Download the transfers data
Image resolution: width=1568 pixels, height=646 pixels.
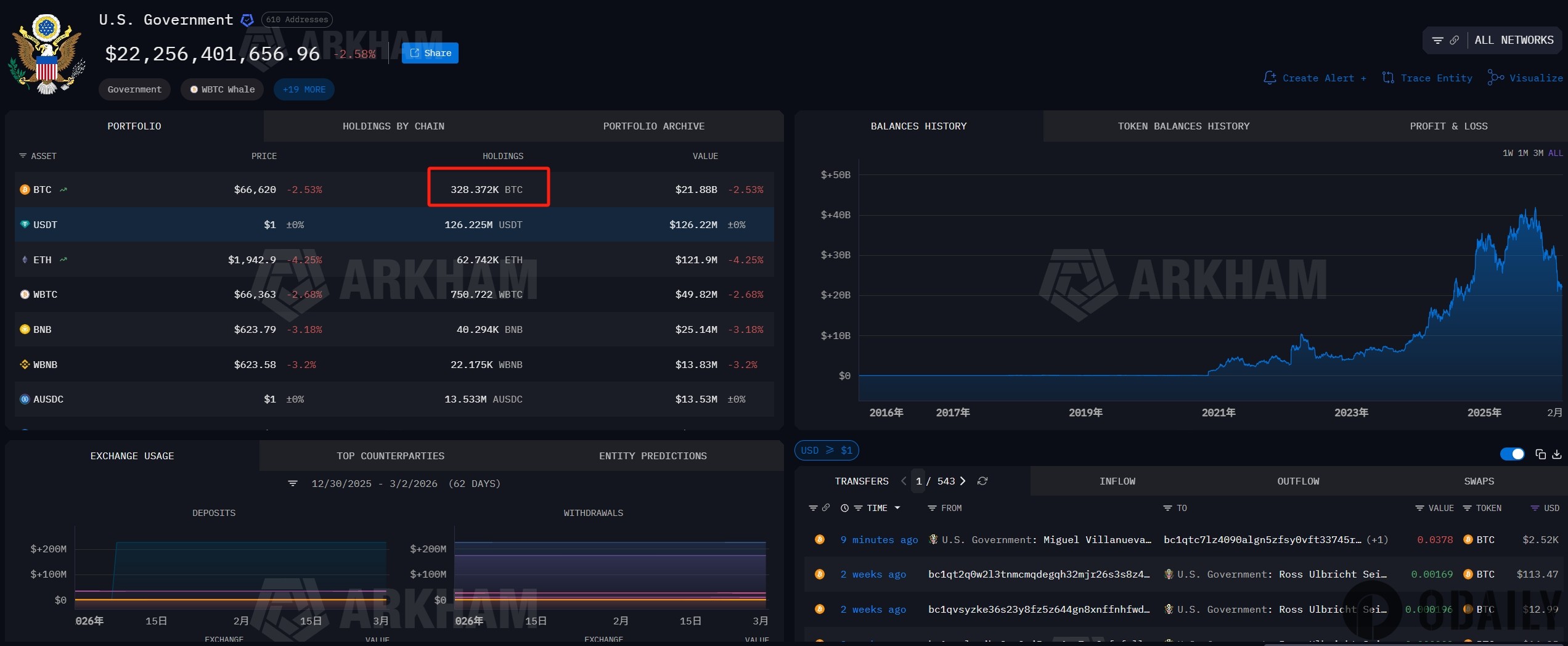pos(1557,454)
